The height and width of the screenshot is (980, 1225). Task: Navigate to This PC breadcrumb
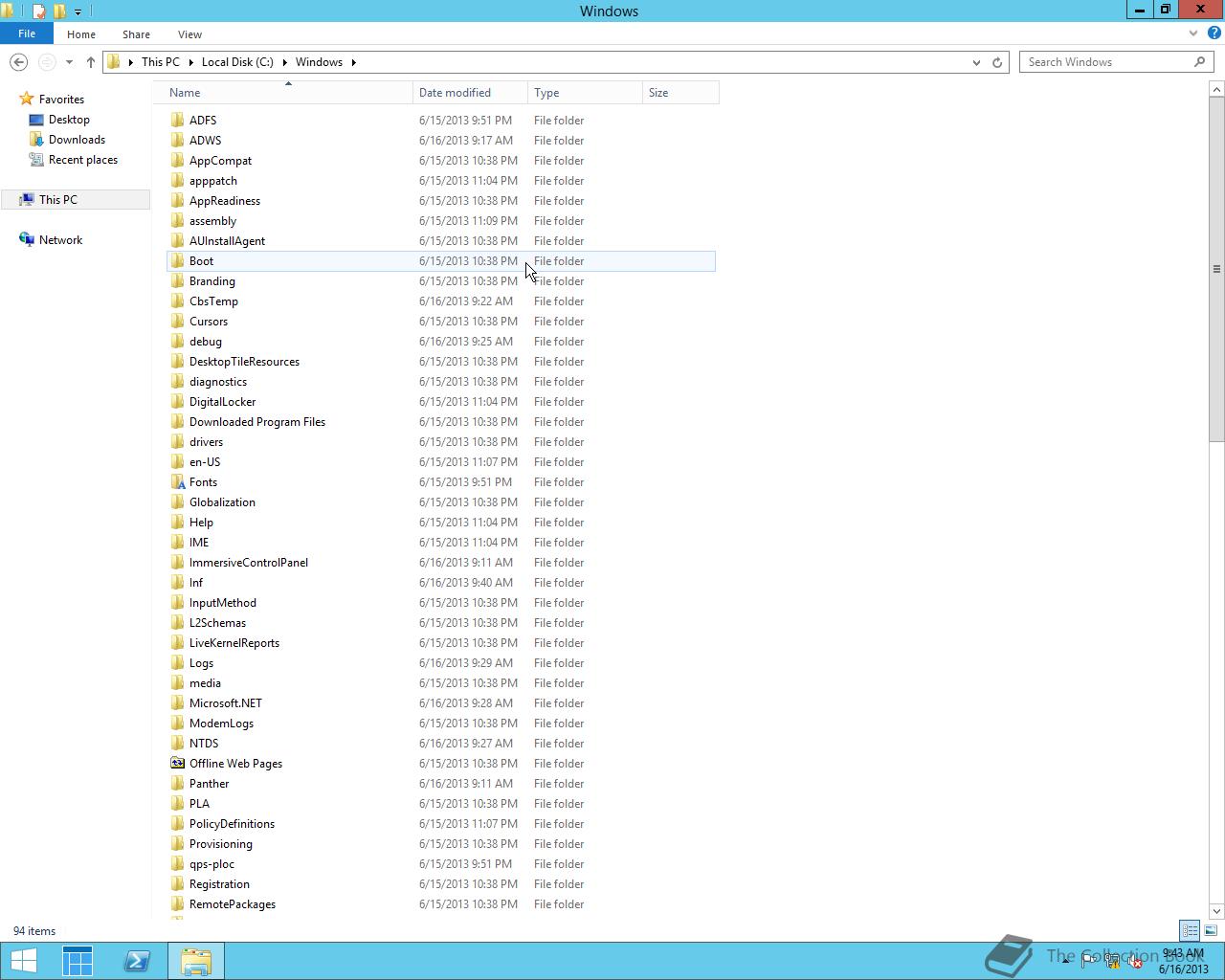point(160,62)
